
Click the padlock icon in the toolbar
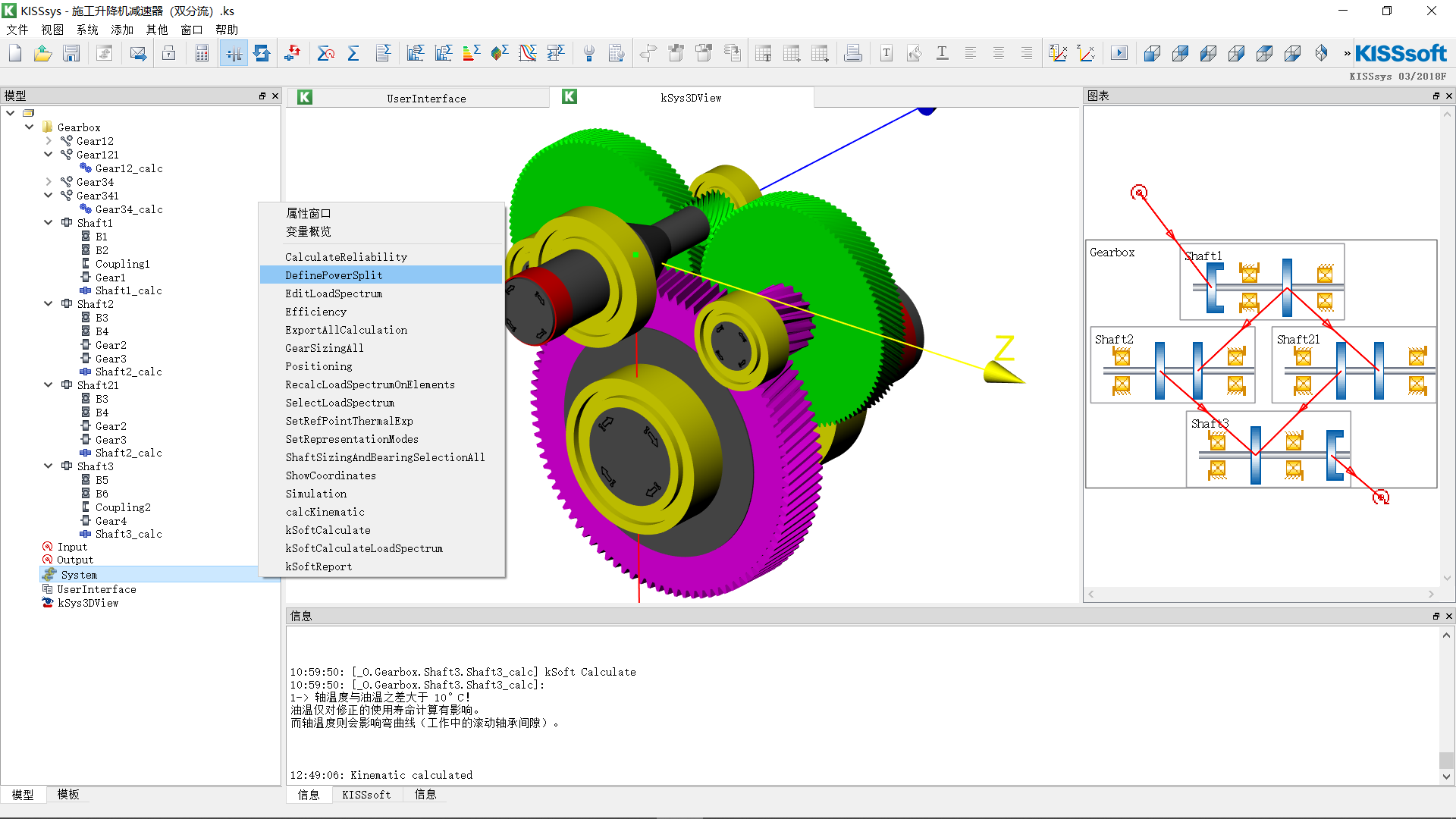[169, 53]
